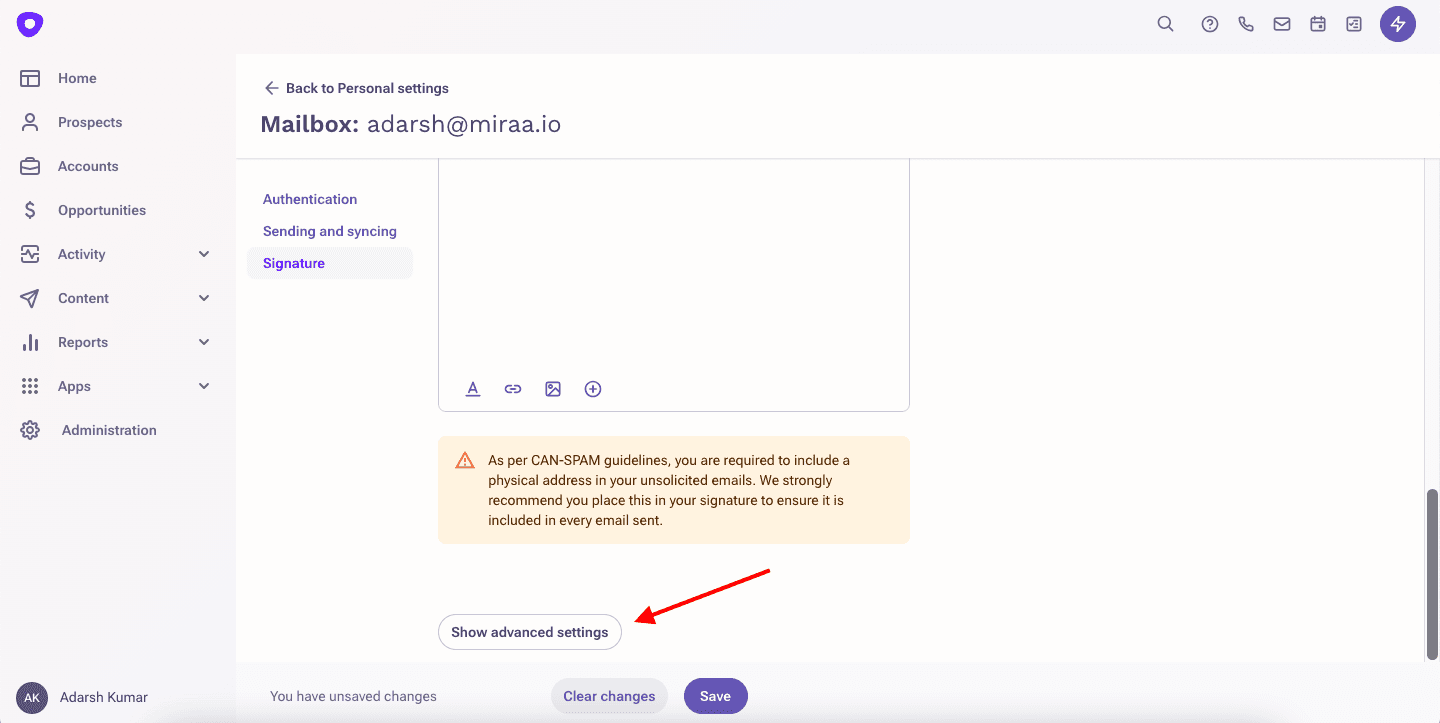Go to Opportunities in sidebar
1440x723 pixels.
click(102, 210)
